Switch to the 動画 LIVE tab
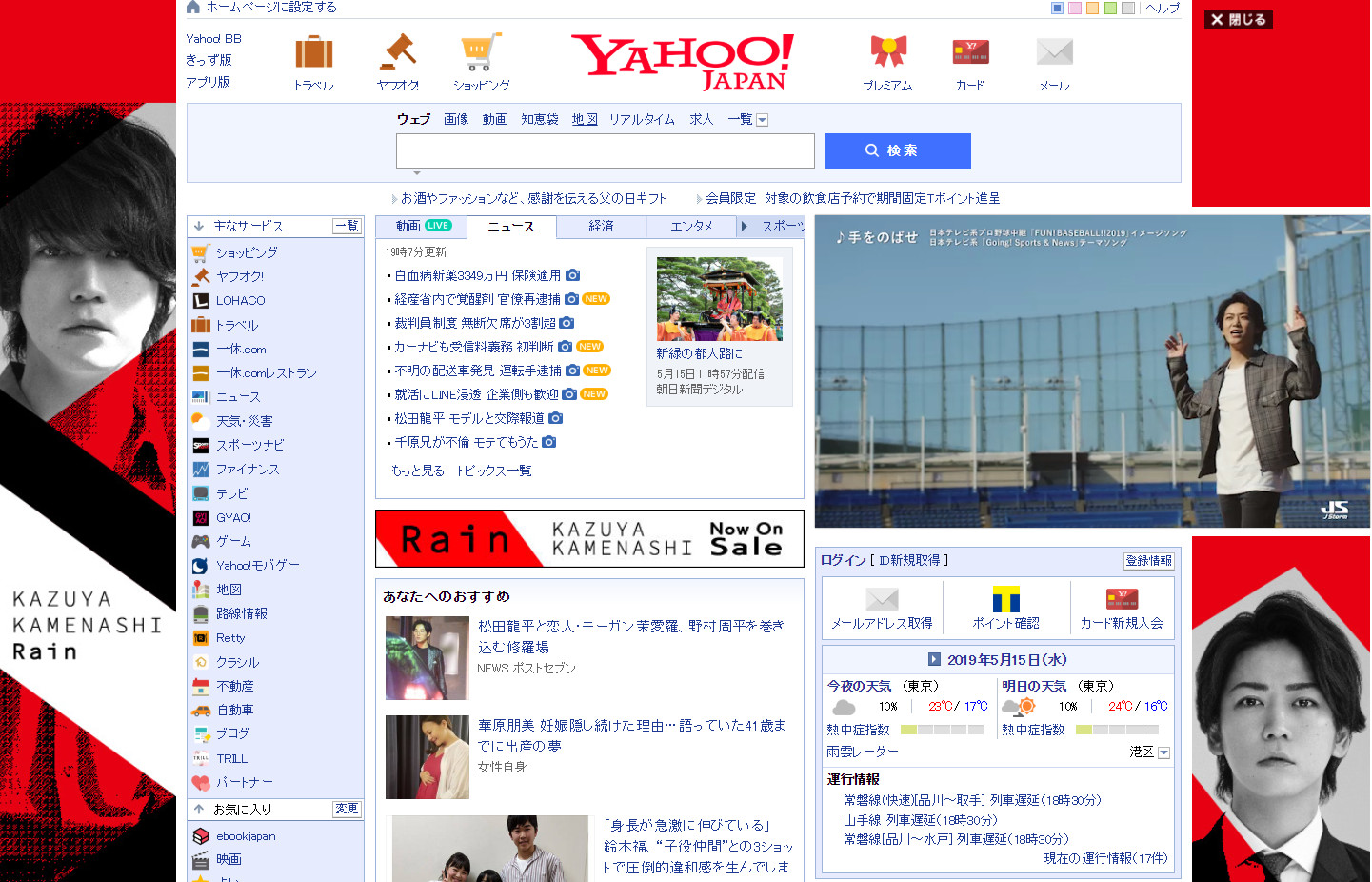This screenshot has height=882, width=1372. click(x=422, y=226)
